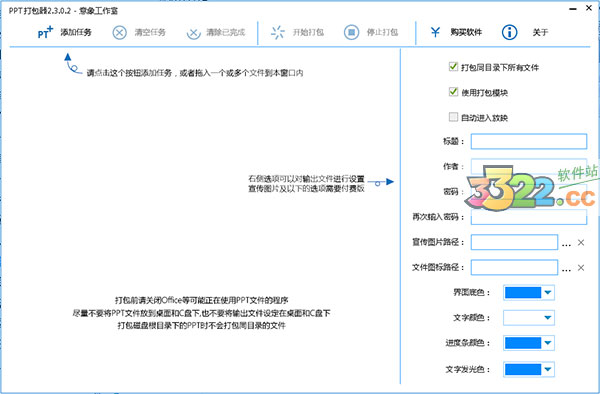Click the text 右侧选项可以对输出文件进行设置

pyautogui.click(x=306, y=179)
